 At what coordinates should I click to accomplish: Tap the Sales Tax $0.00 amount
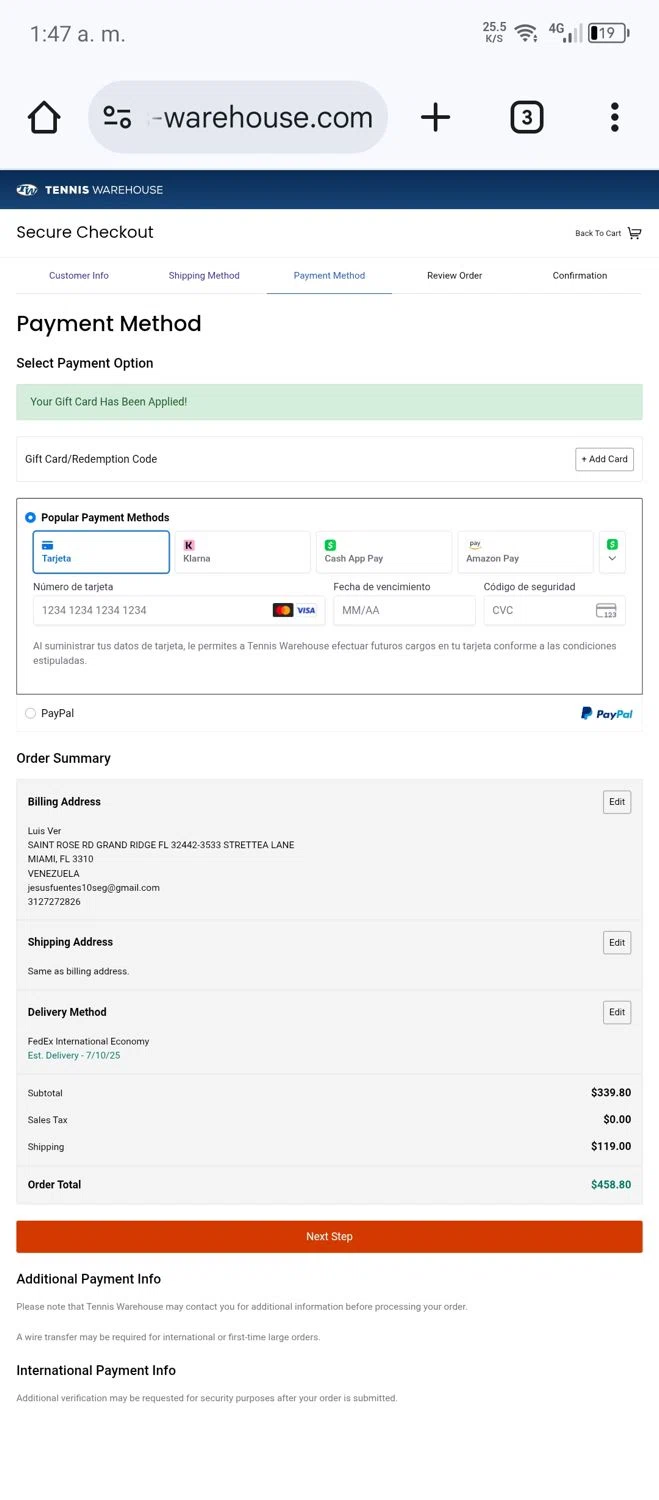617,1120
